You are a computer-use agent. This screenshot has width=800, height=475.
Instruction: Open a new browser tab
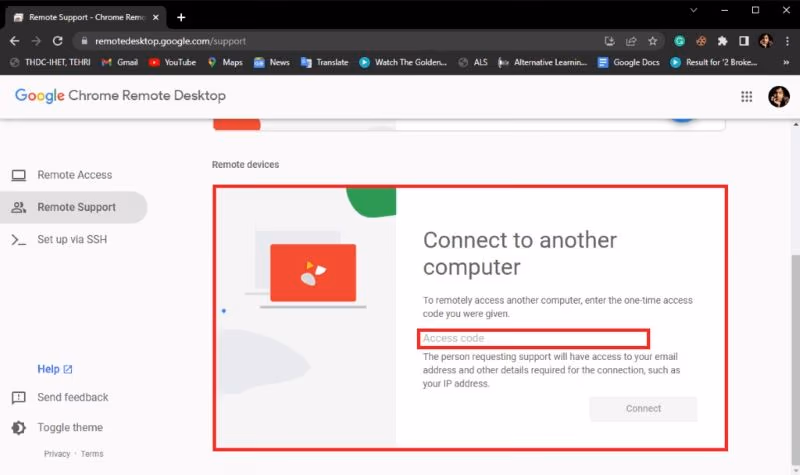pos(181,17)
